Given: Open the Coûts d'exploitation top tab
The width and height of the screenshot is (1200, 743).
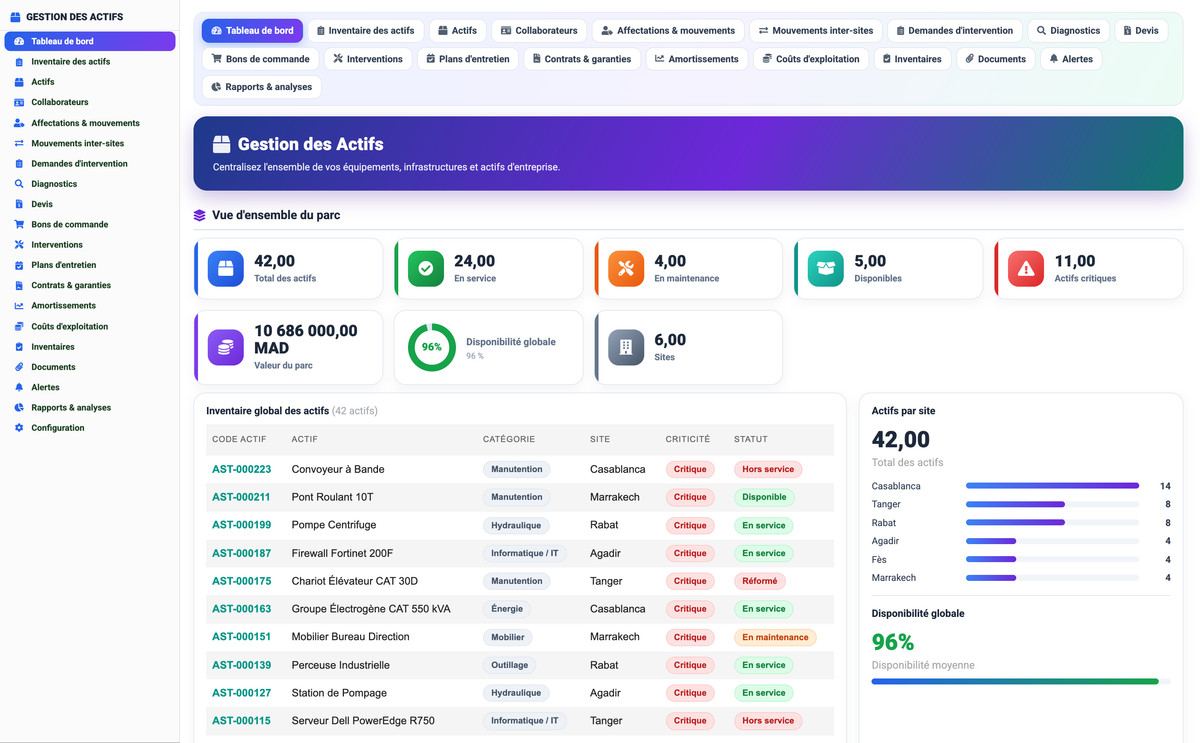Looking at the screenshot, I should click(811, 59).
